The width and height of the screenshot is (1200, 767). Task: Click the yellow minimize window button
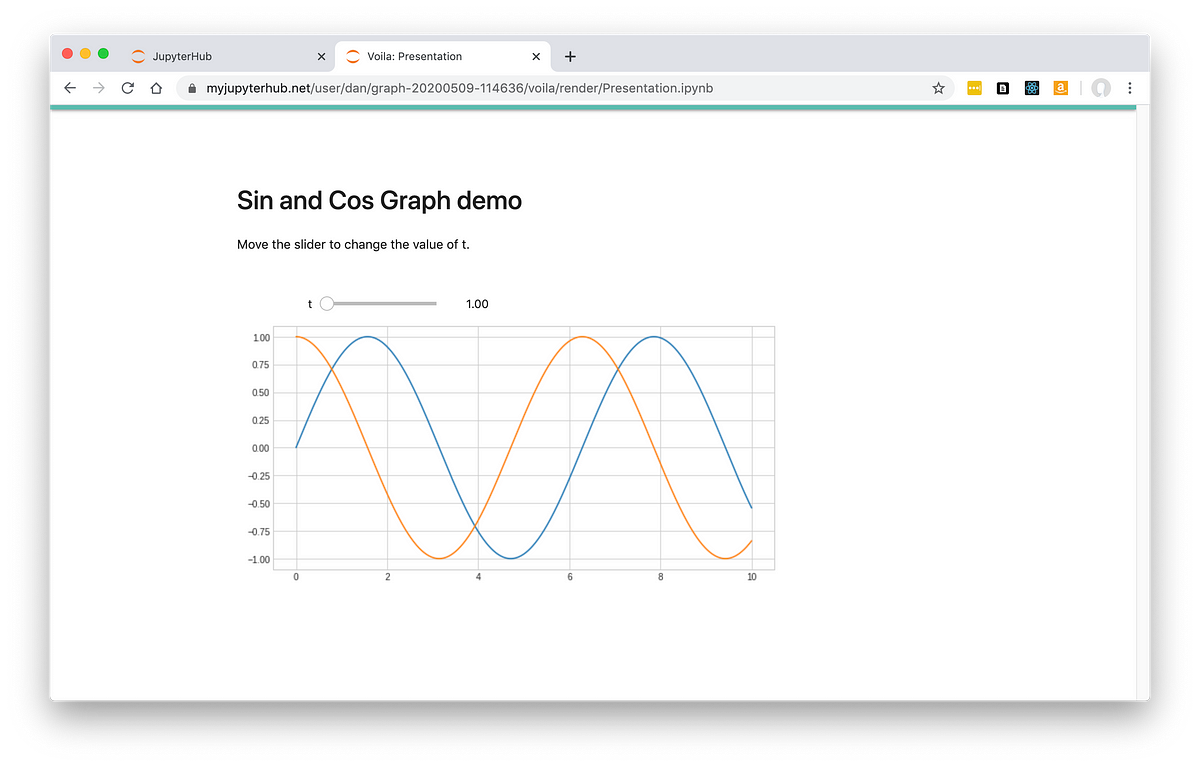(85, 53)
